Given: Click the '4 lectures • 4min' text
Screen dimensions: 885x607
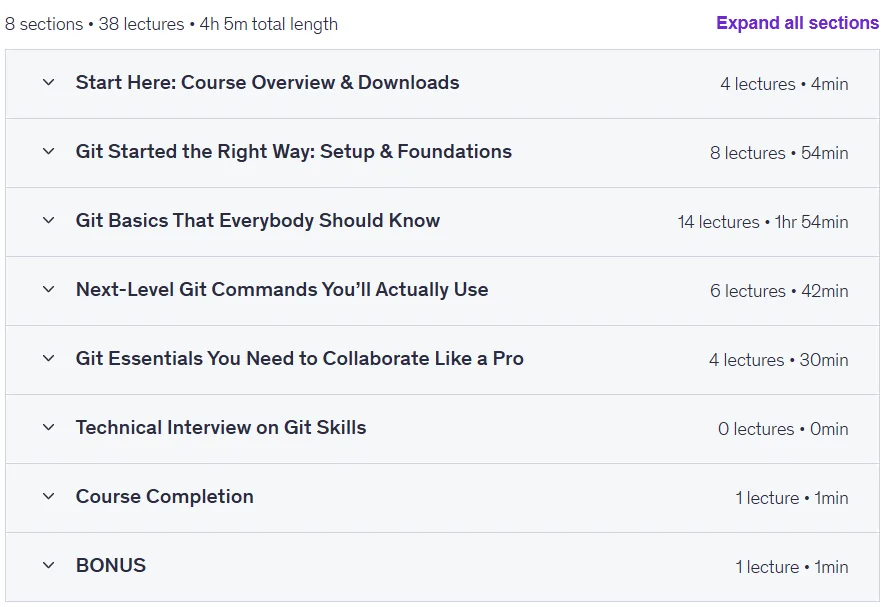Looking at the screenshot, I should coord(784,84).
